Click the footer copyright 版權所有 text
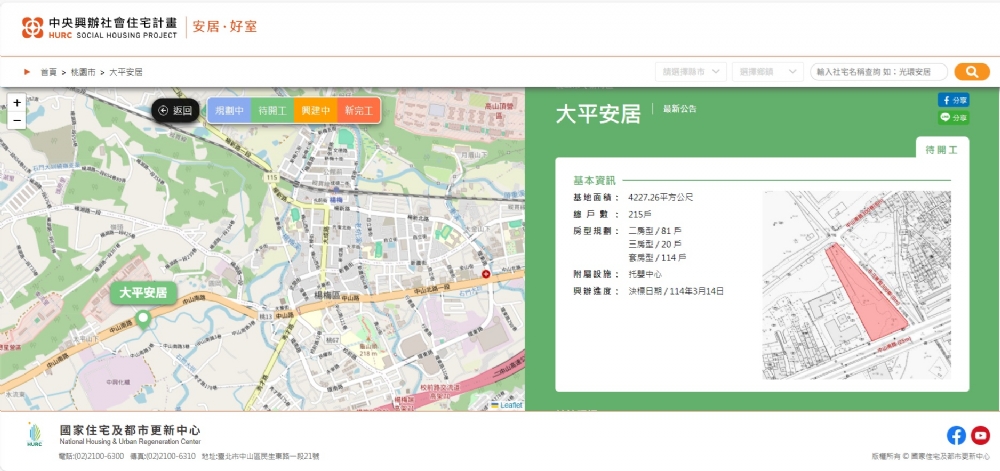Screen dimensions: 1000x471 pos(930,456)
